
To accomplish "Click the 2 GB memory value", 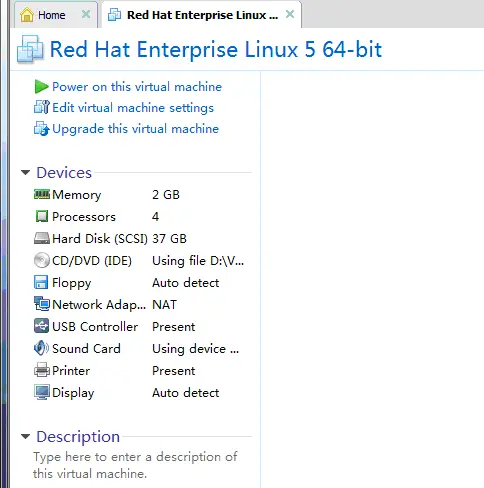I will click(x=166, y=195).
